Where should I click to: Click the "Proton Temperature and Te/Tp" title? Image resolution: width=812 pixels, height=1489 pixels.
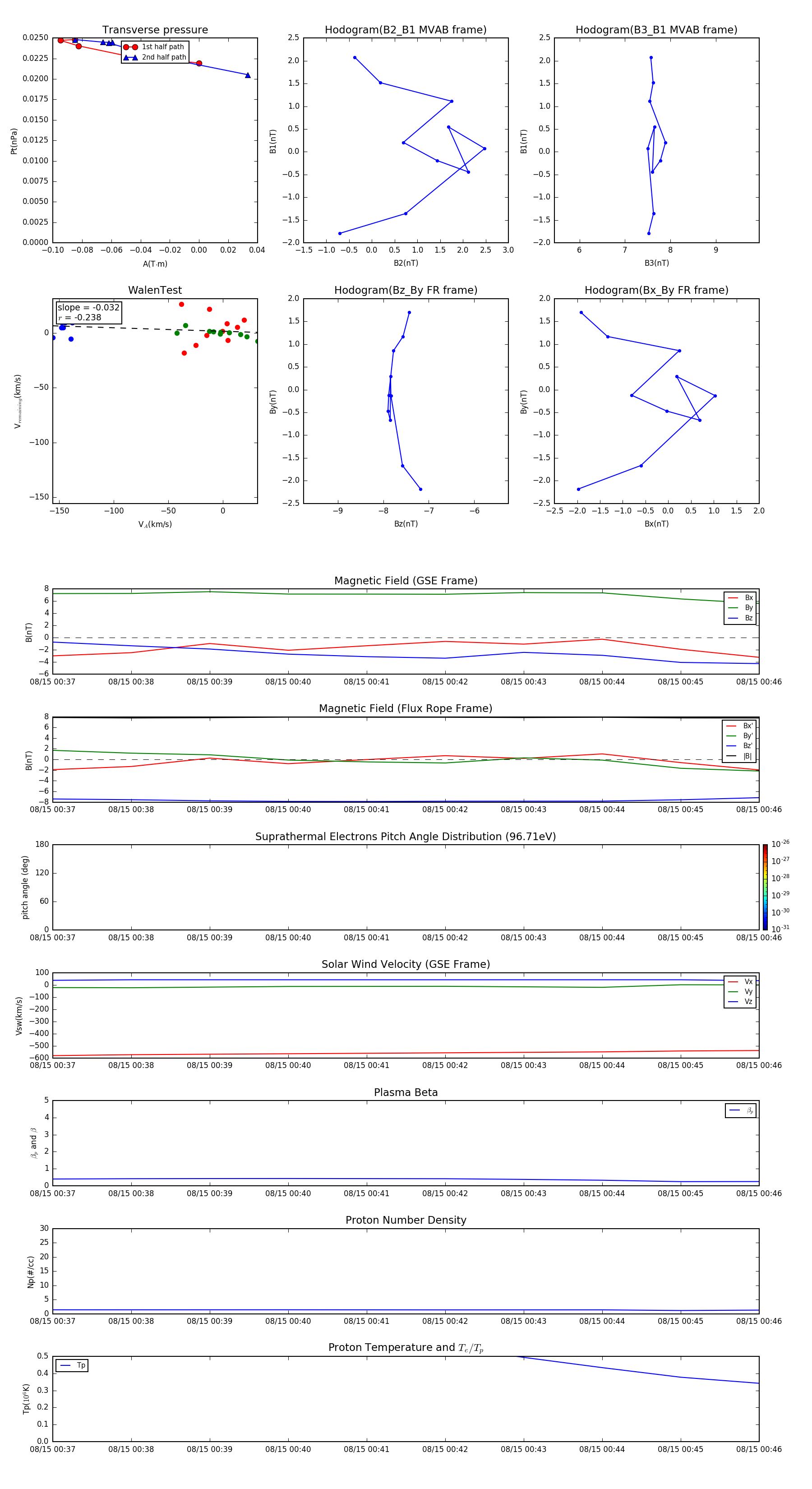(x=406, y=1348)
